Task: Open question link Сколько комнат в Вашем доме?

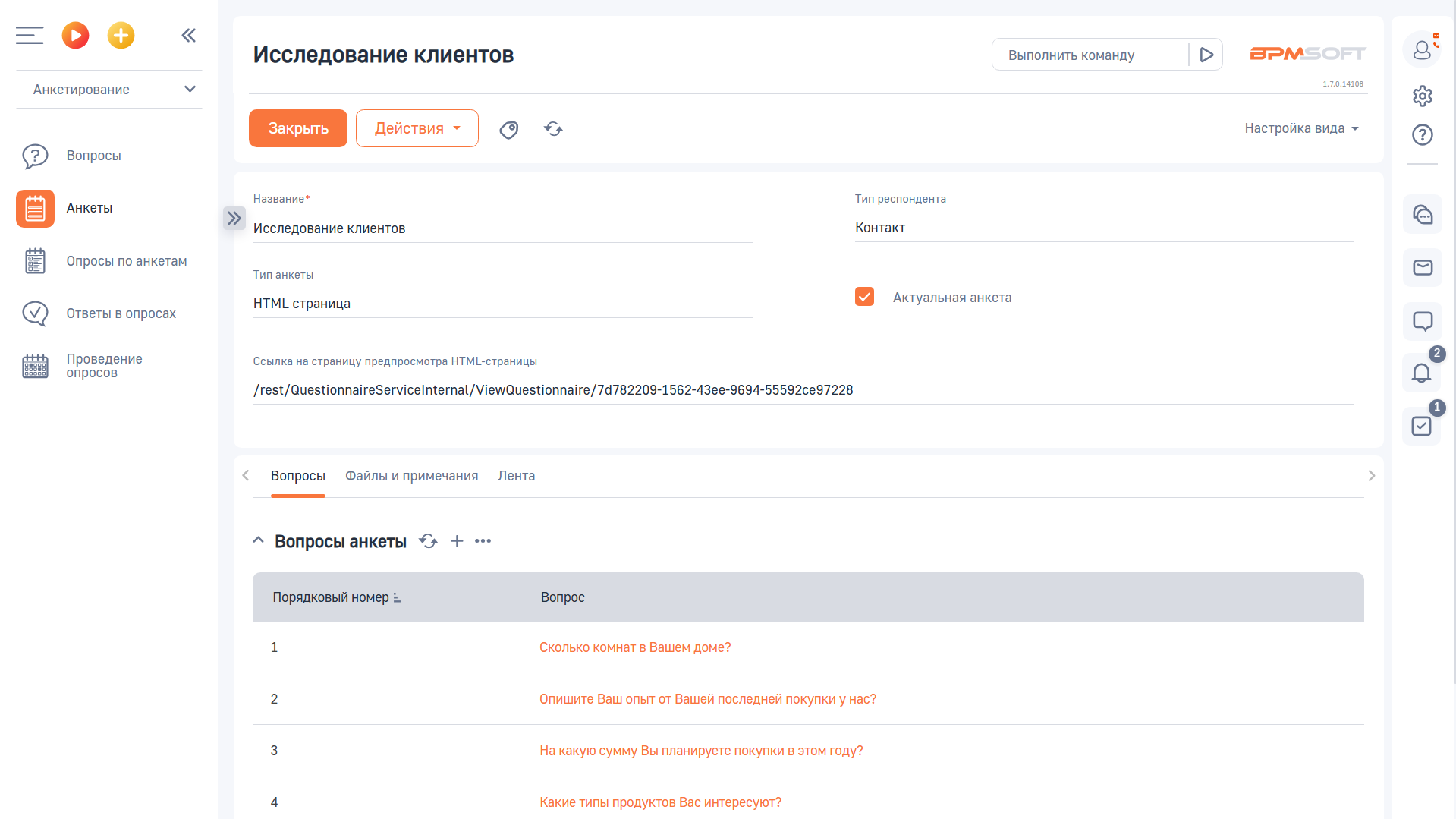Action: coord(634,647)
